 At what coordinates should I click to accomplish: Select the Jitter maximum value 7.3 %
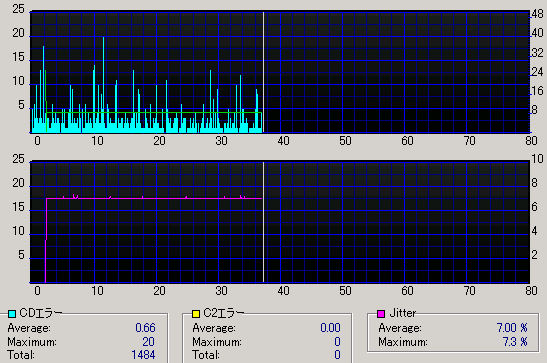tap(515, 342)
